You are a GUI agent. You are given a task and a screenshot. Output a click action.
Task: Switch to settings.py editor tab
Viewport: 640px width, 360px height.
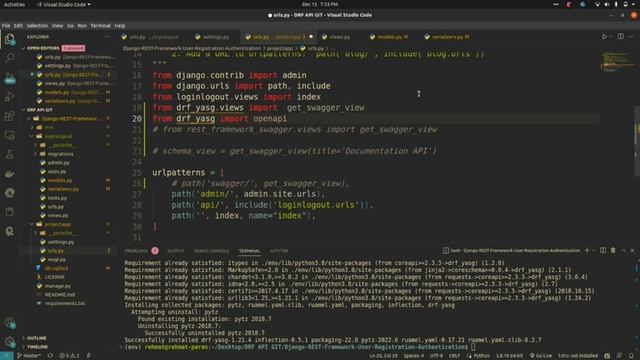pyautogui.click(x=212, y=37)
